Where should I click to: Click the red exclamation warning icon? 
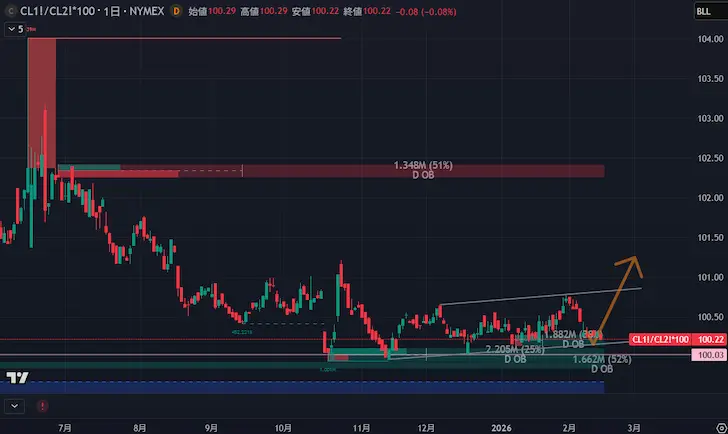click(x=42, y=406)
